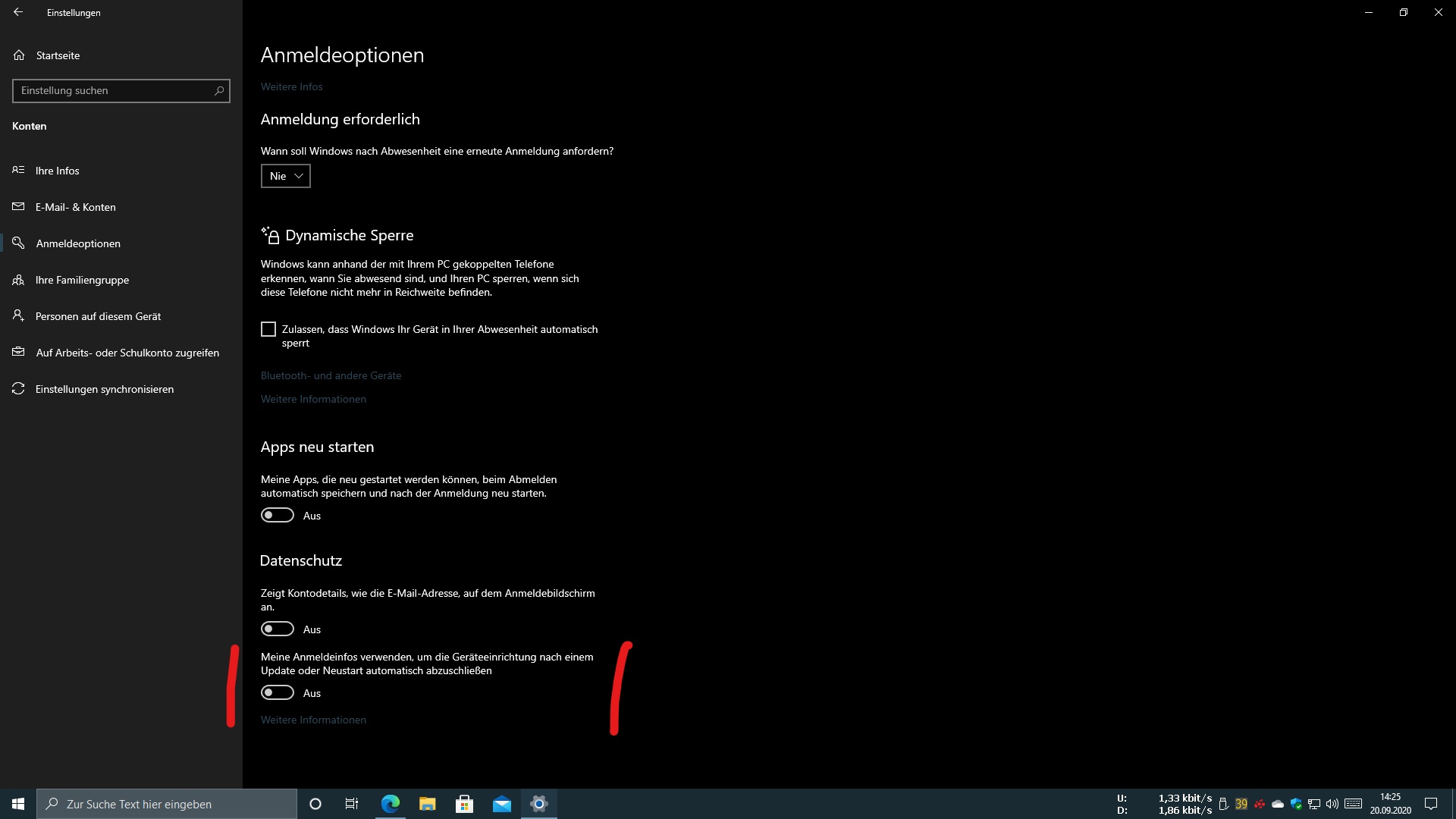Toggle show account details on sign-in screen
This screenshot has width=1456, height=819.
point(278,629)
